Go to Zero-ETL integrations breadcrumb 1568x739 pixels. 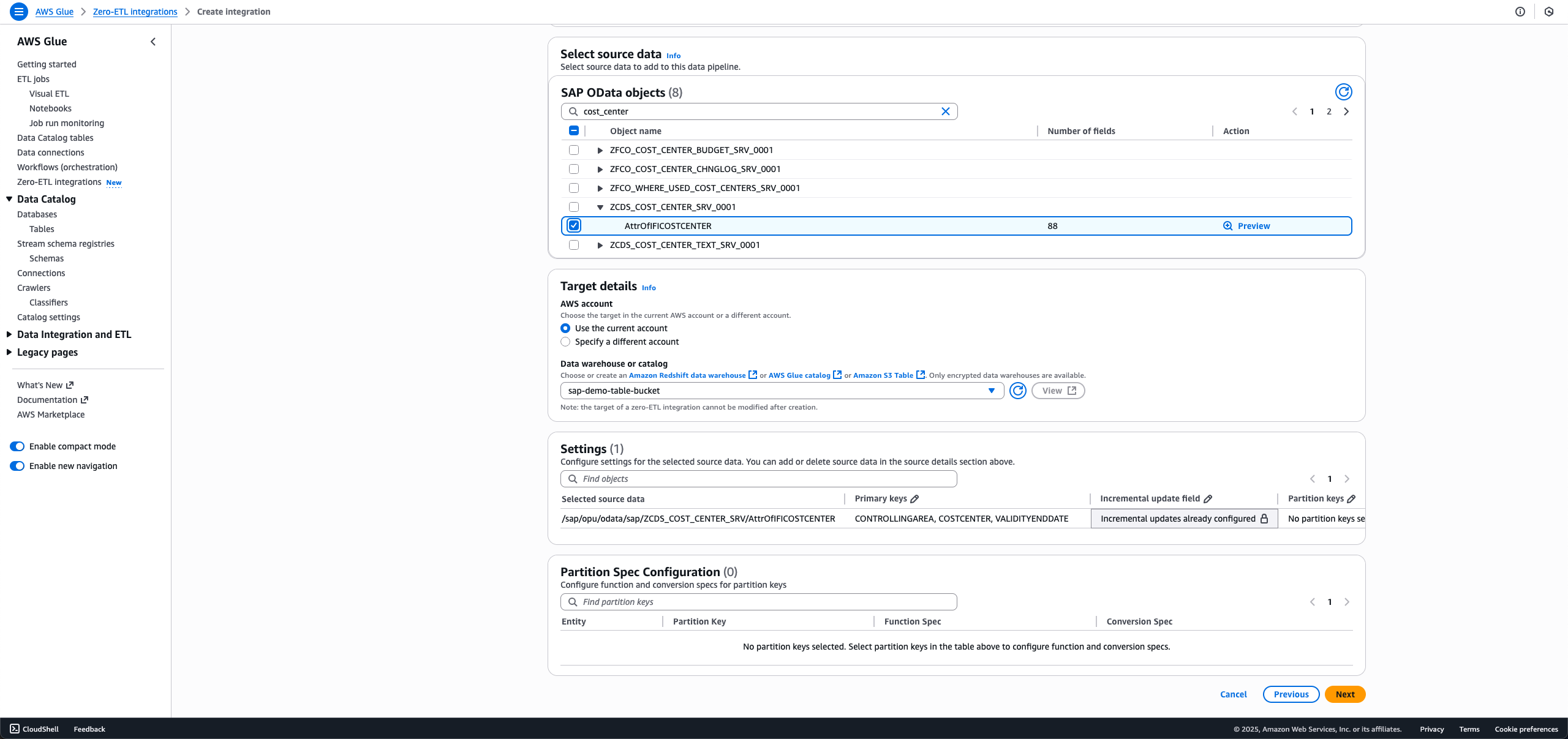click(x=135, y=12)
